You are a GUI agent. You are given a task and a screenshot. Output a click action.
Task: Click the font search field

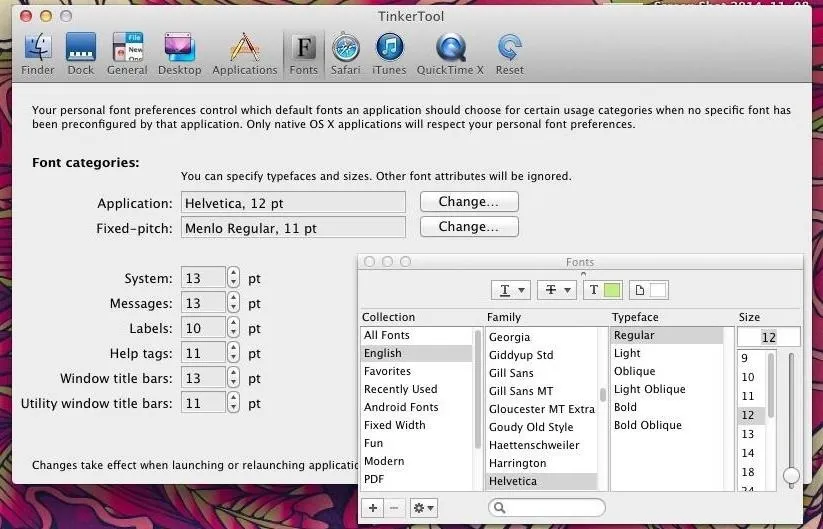pyautogui.click(x=546, y=507)
